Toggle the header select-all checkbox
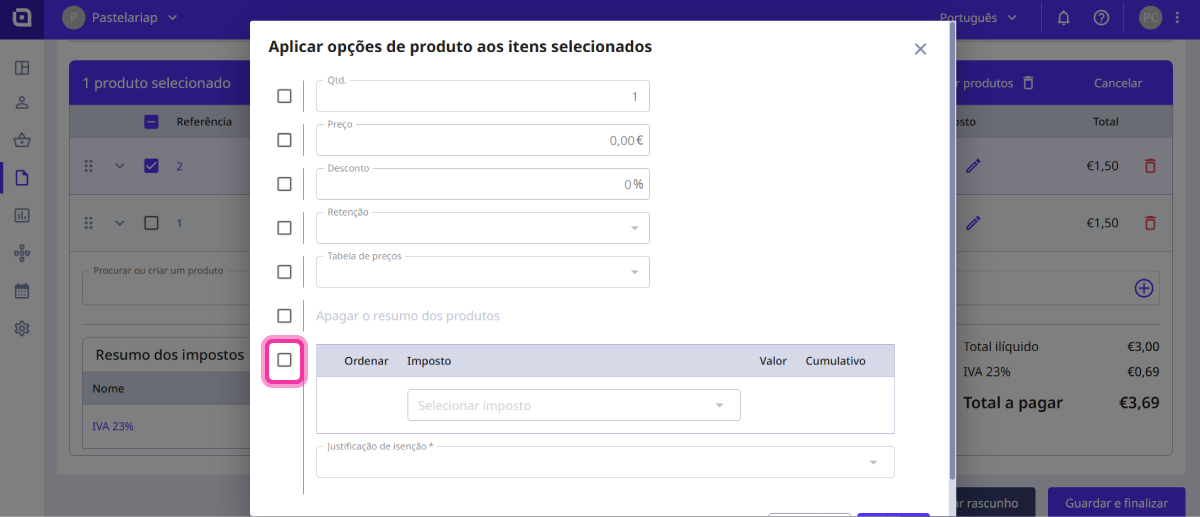The height and width of the screenshot is (517, 1200). (151, 122)
